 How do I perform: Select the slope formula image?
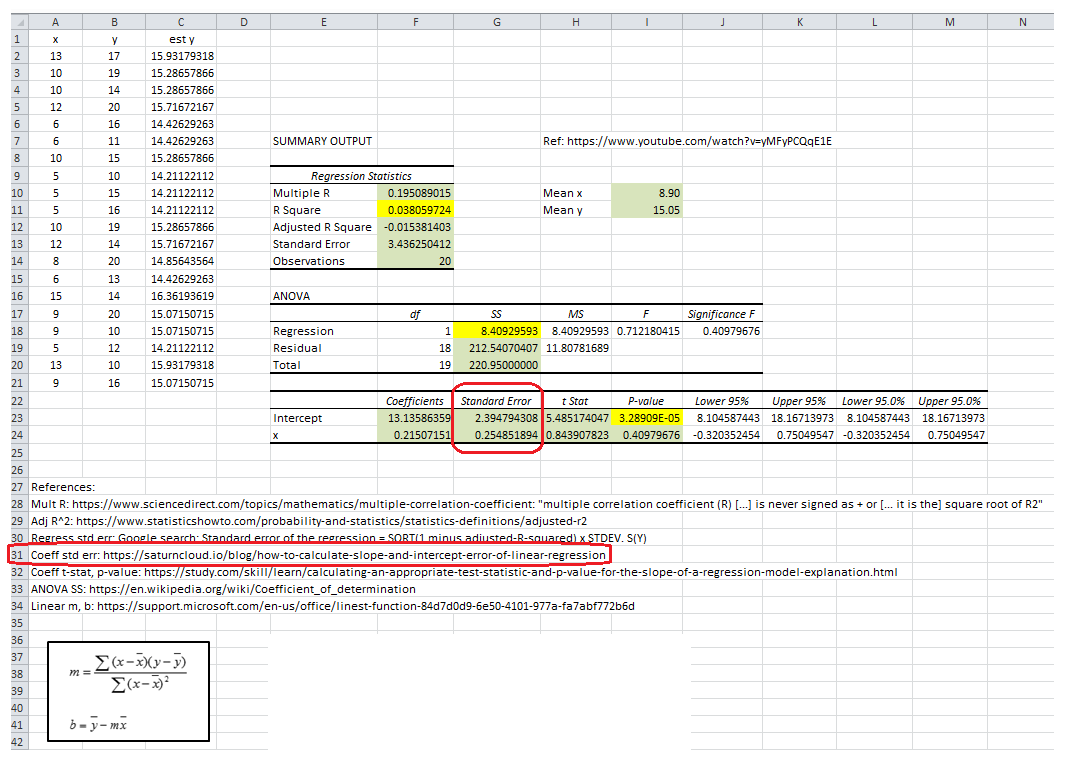(x=128, y=691)
